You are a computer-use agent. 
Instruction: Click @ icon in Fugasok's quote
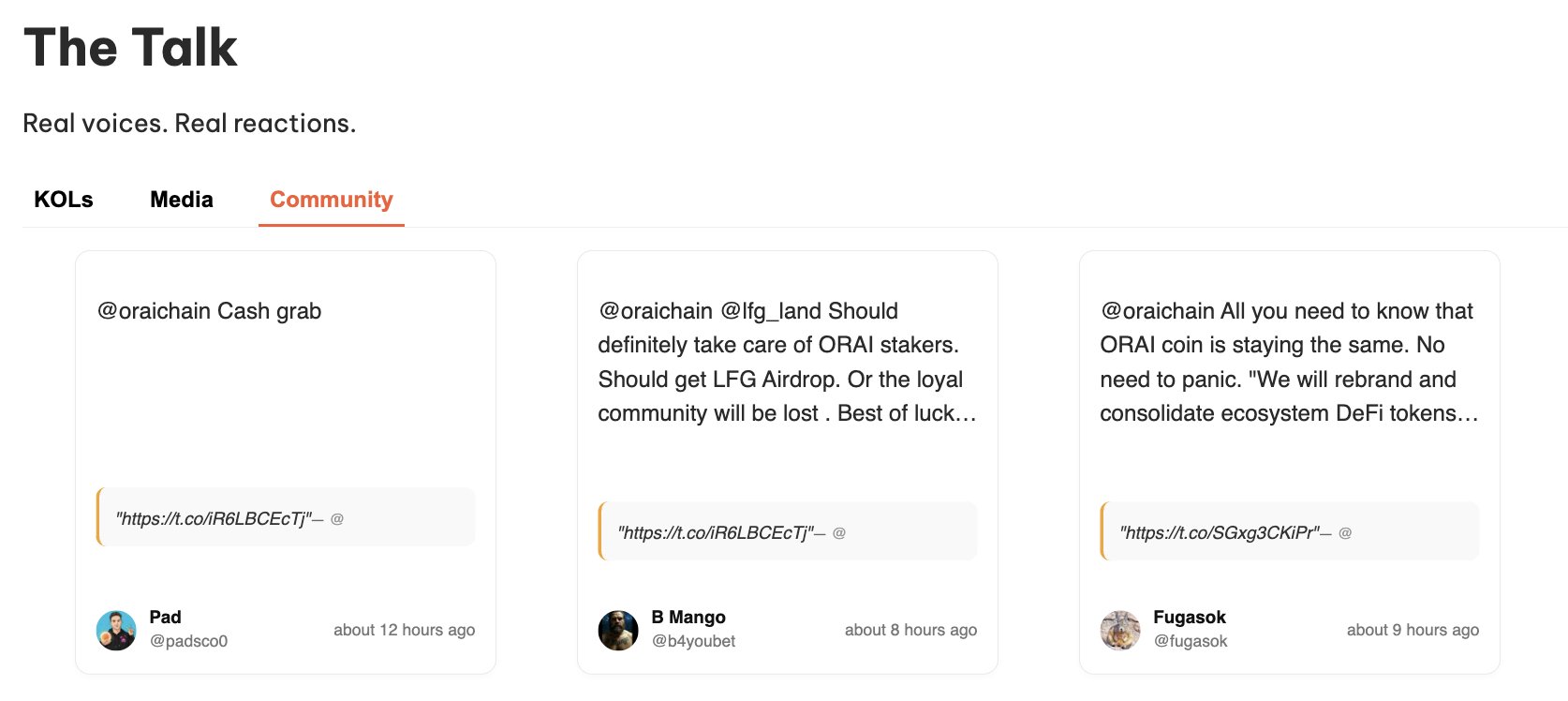pyautogui.click(x=1345, y=533)
